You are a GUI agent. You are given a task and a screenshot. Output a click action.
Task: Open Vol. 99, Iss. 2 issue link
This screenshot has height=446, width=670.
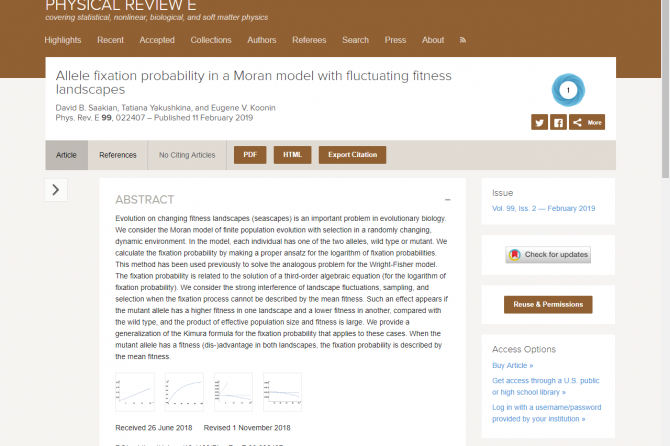click(543, 208)
